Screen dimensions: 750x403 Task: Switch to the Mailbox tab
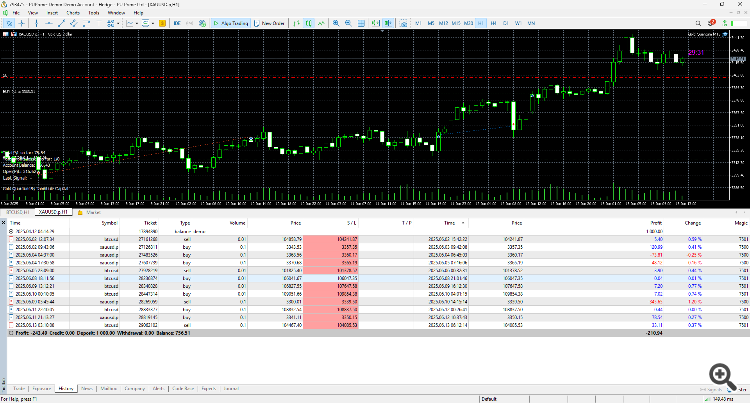click(109, 389)
